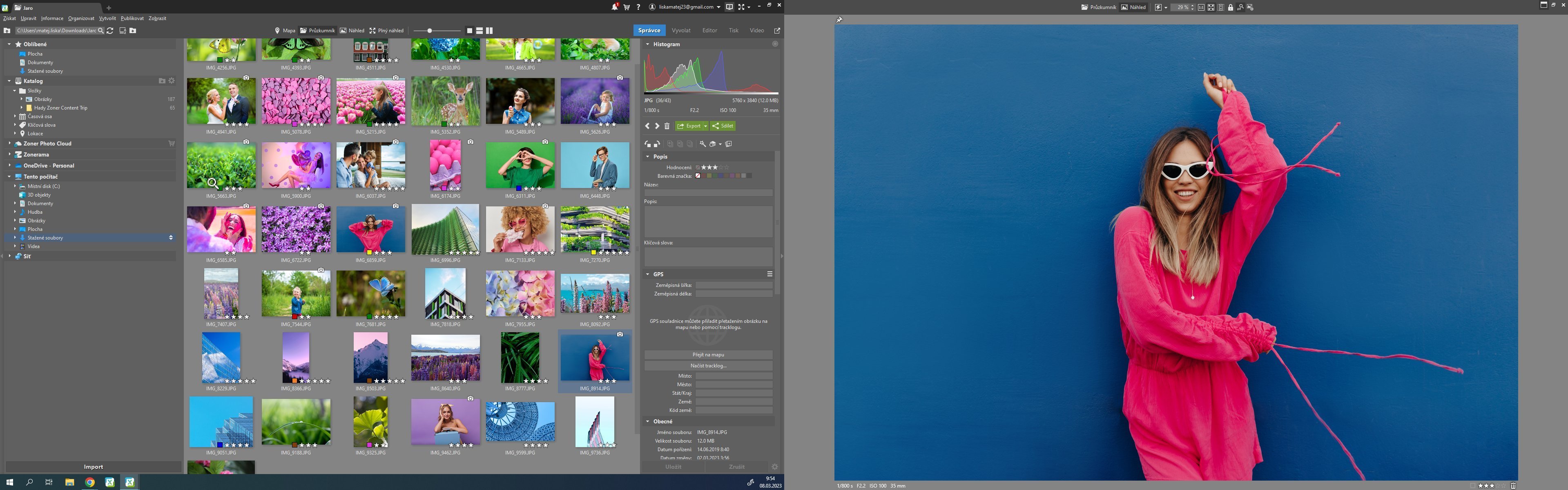Open the Export dropdown arrow

pyautogui.click(x=705, y=126)
